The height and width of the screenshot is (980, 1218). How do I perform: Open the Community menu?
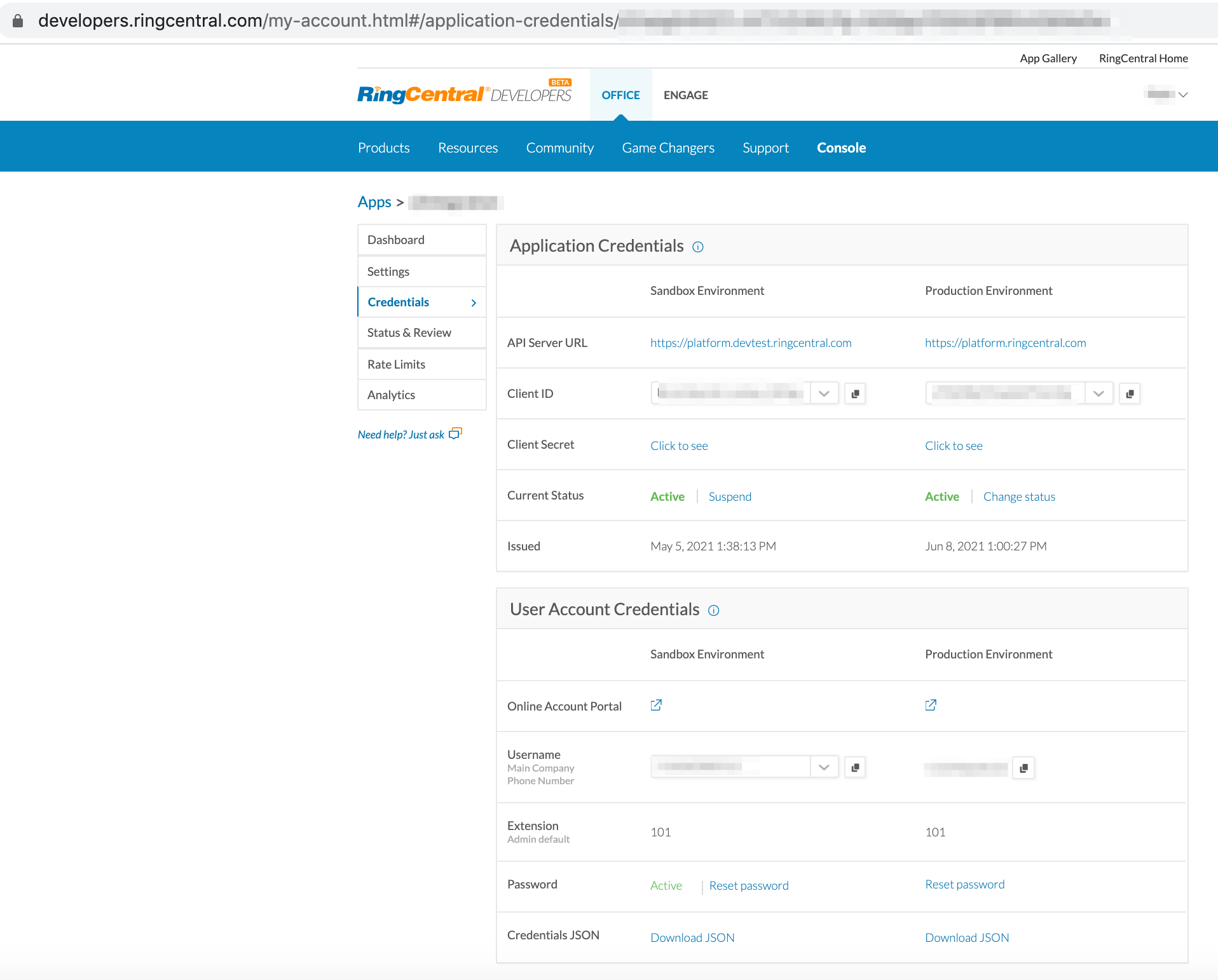tap(560, 147)
